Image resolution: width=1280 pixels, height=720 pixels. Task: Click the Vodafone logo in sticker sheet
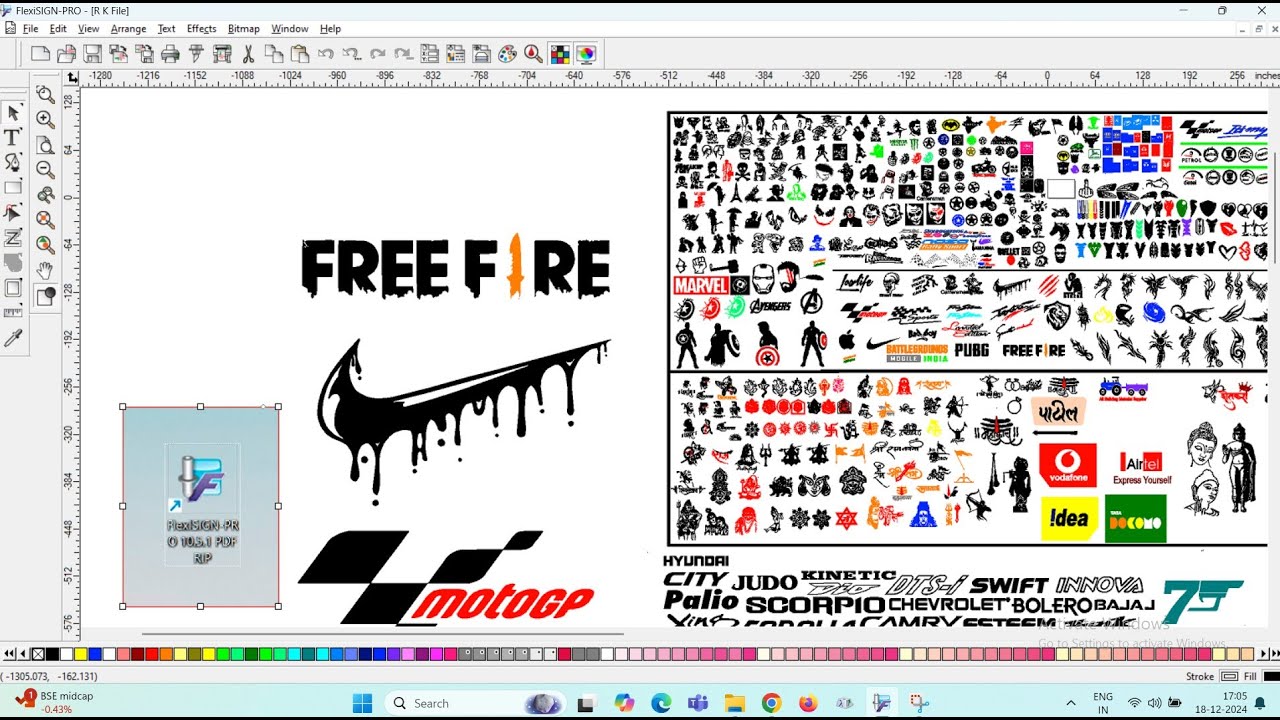tap(1067, 466)
